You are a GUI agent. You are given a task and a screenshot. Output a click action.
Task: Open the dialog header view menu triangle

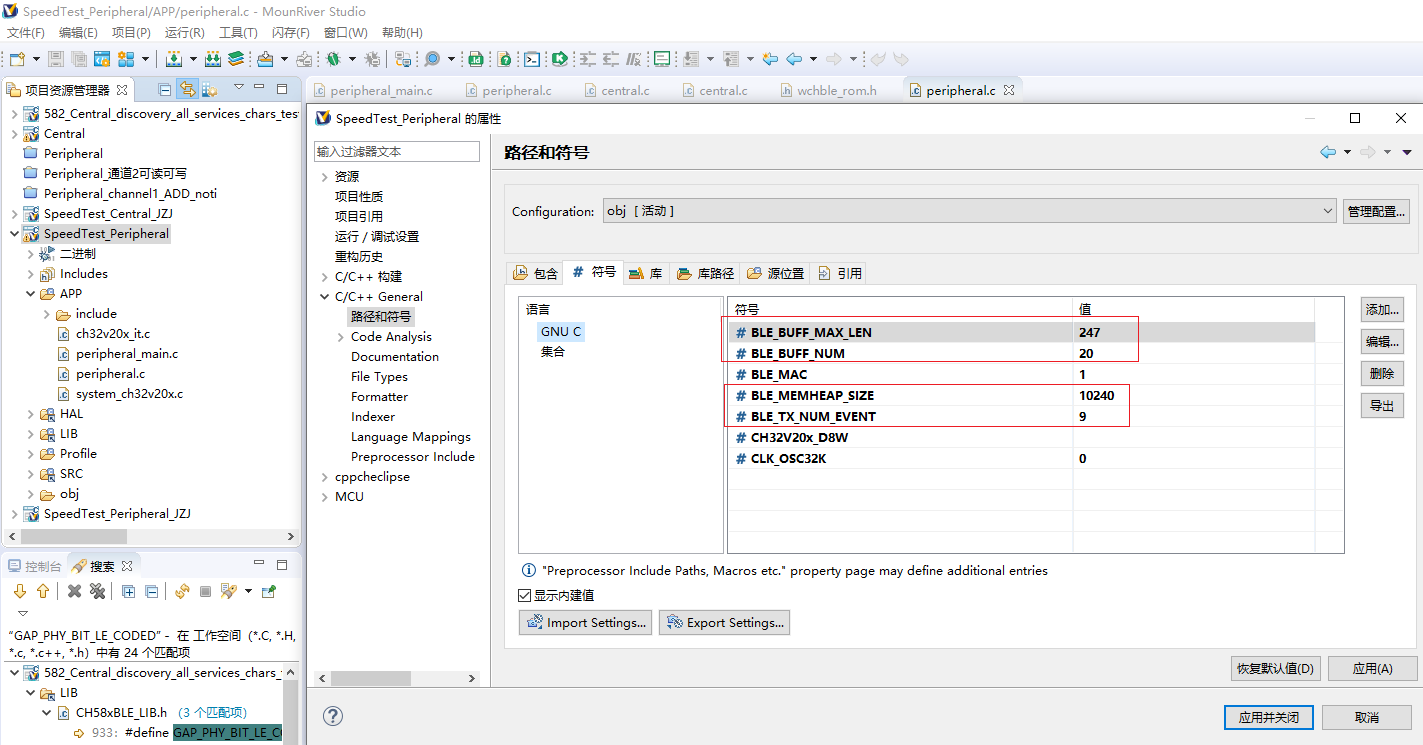(1407, 152)
